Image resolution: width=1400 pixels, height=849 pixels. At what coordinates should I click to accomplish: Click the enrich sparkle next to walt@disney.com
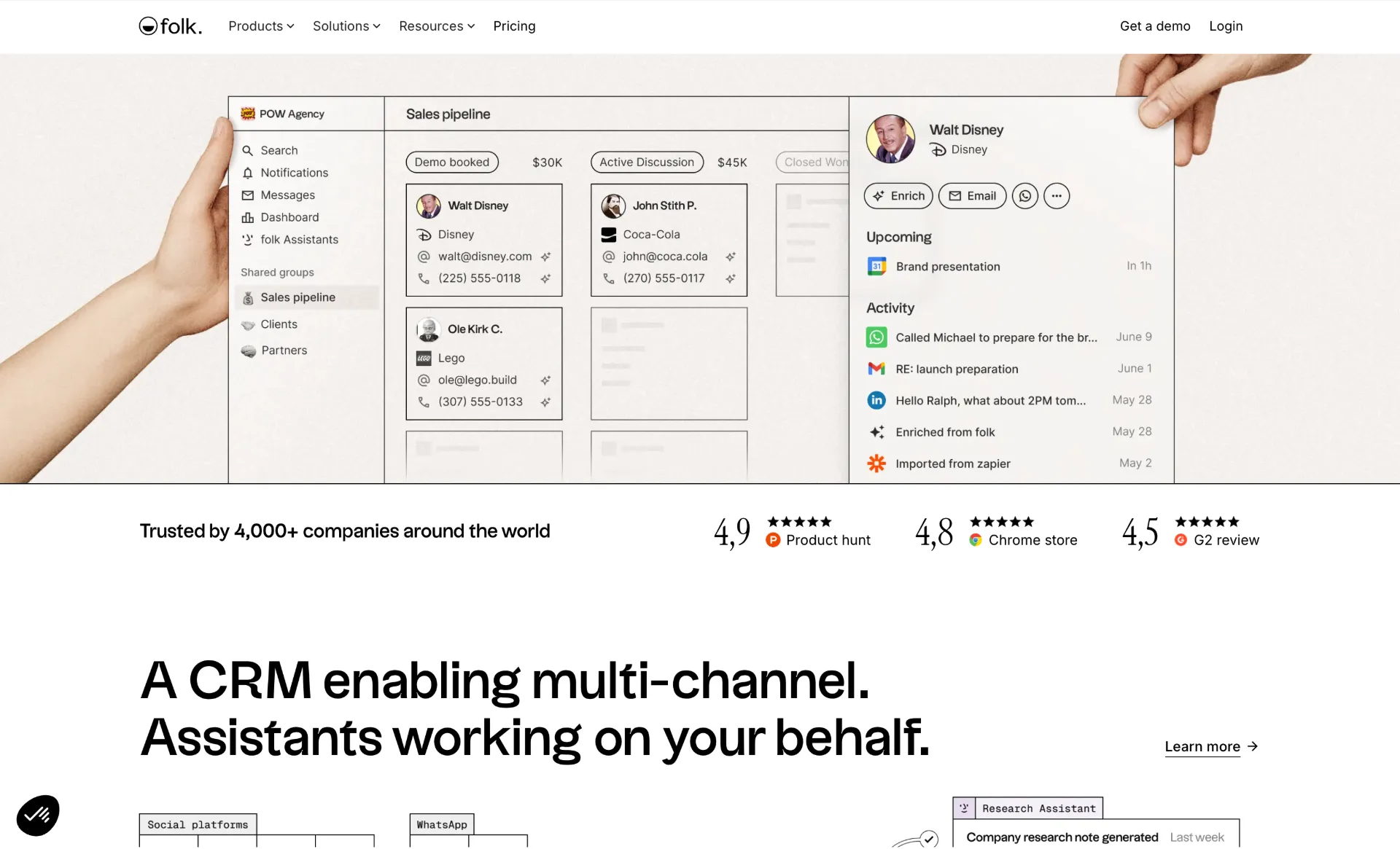(546, 257)
